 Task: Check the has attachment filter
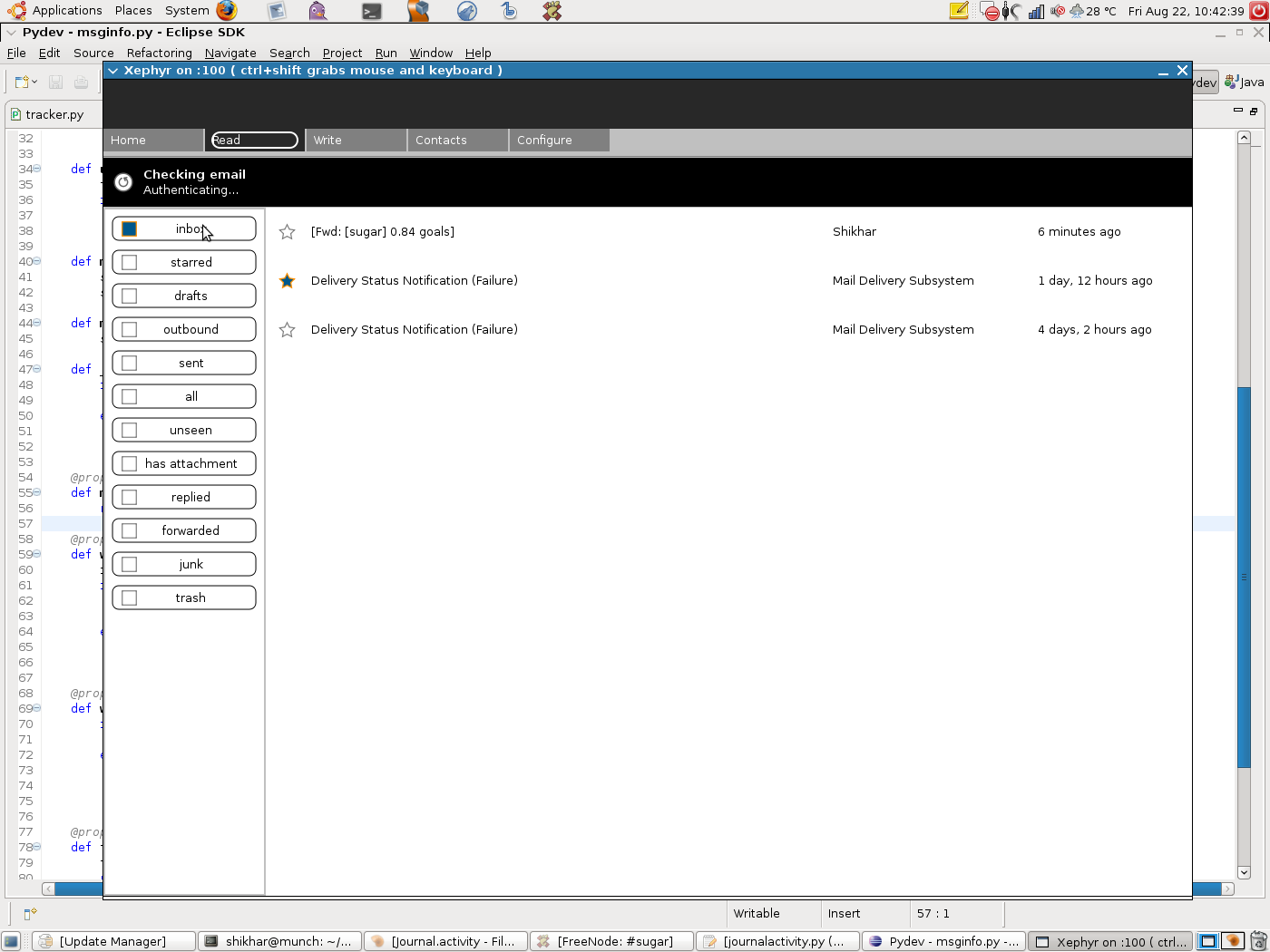[x=130, y=464]
